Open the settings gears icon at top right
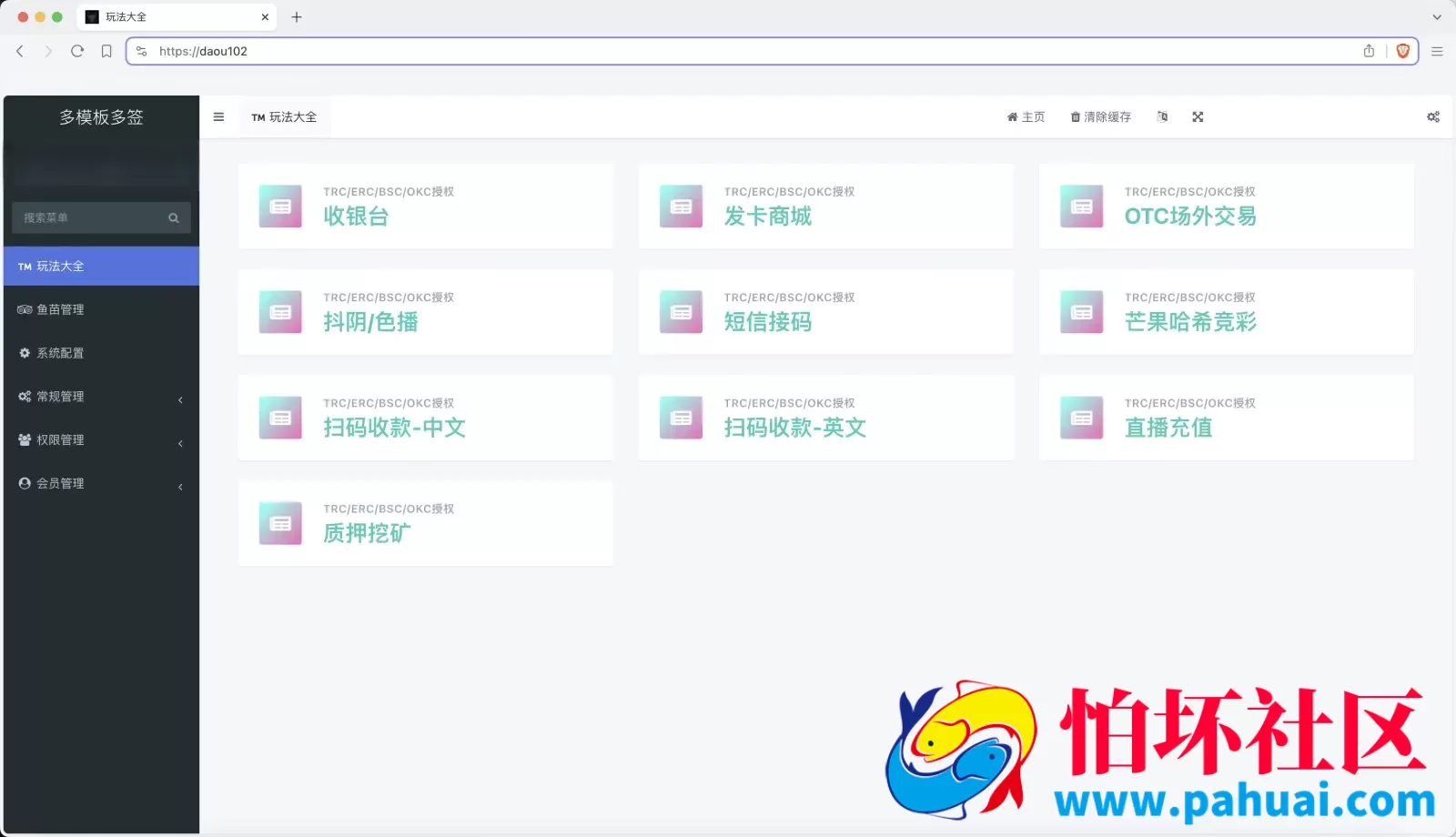Image resolution: width=1456 pixels, height=837 pixels. pos(1433,116)
